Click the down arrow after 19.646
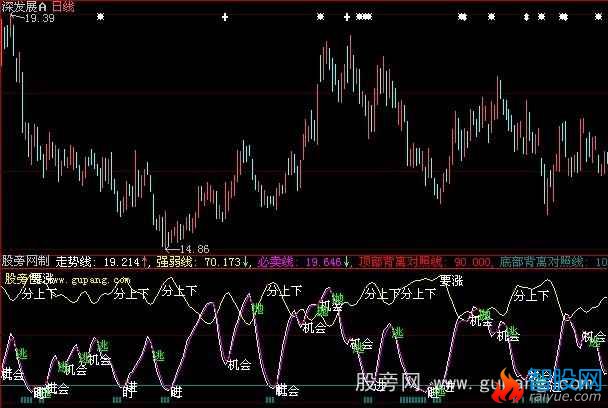 pos(346,262)
